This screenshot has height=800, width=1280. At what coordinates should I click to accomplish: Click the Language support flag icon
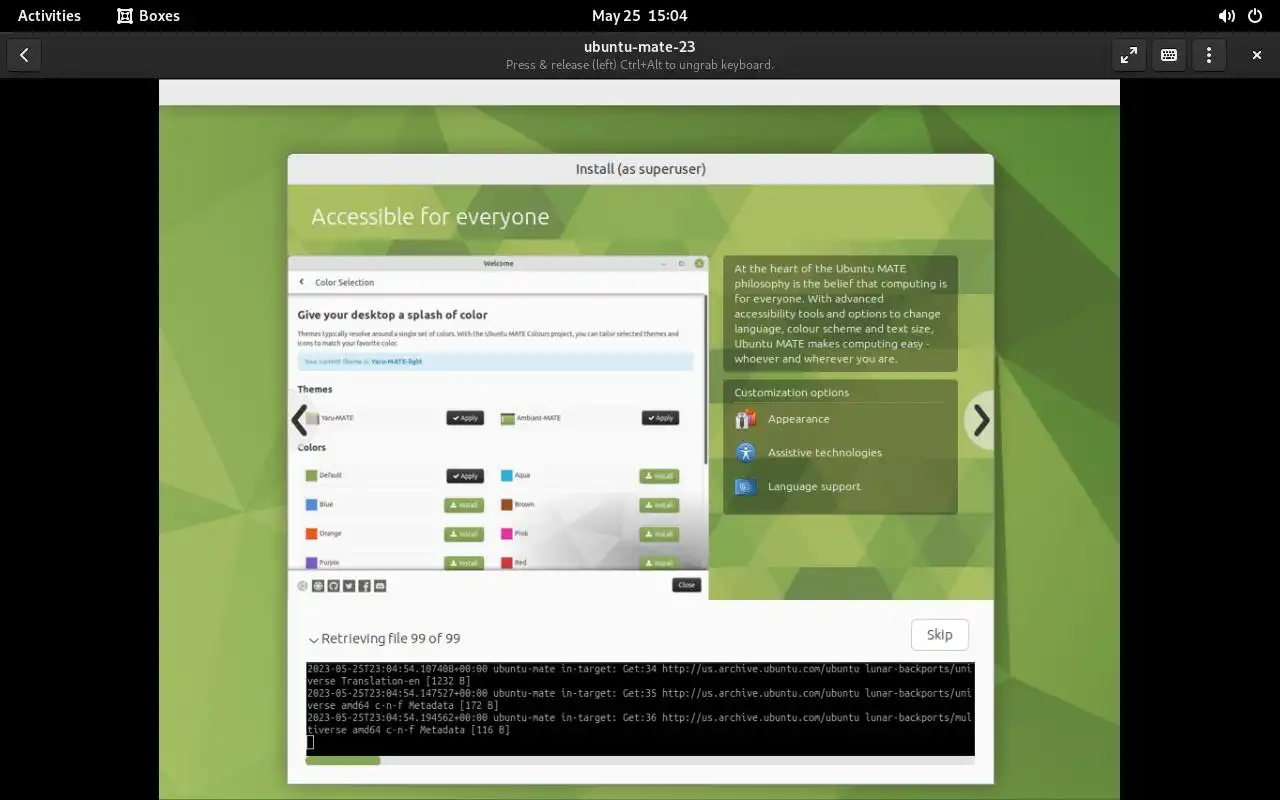coord(746,486)
